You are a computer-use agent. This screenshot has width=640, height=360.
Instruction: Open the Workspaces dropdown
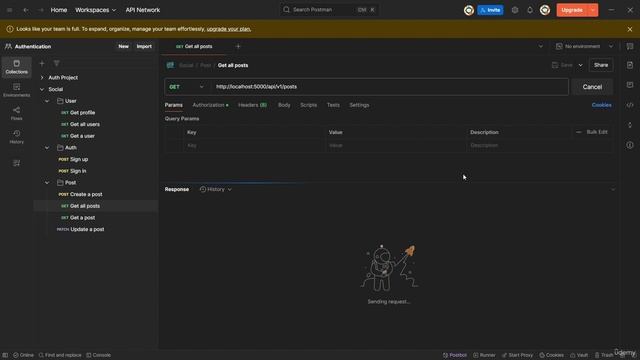95,10
